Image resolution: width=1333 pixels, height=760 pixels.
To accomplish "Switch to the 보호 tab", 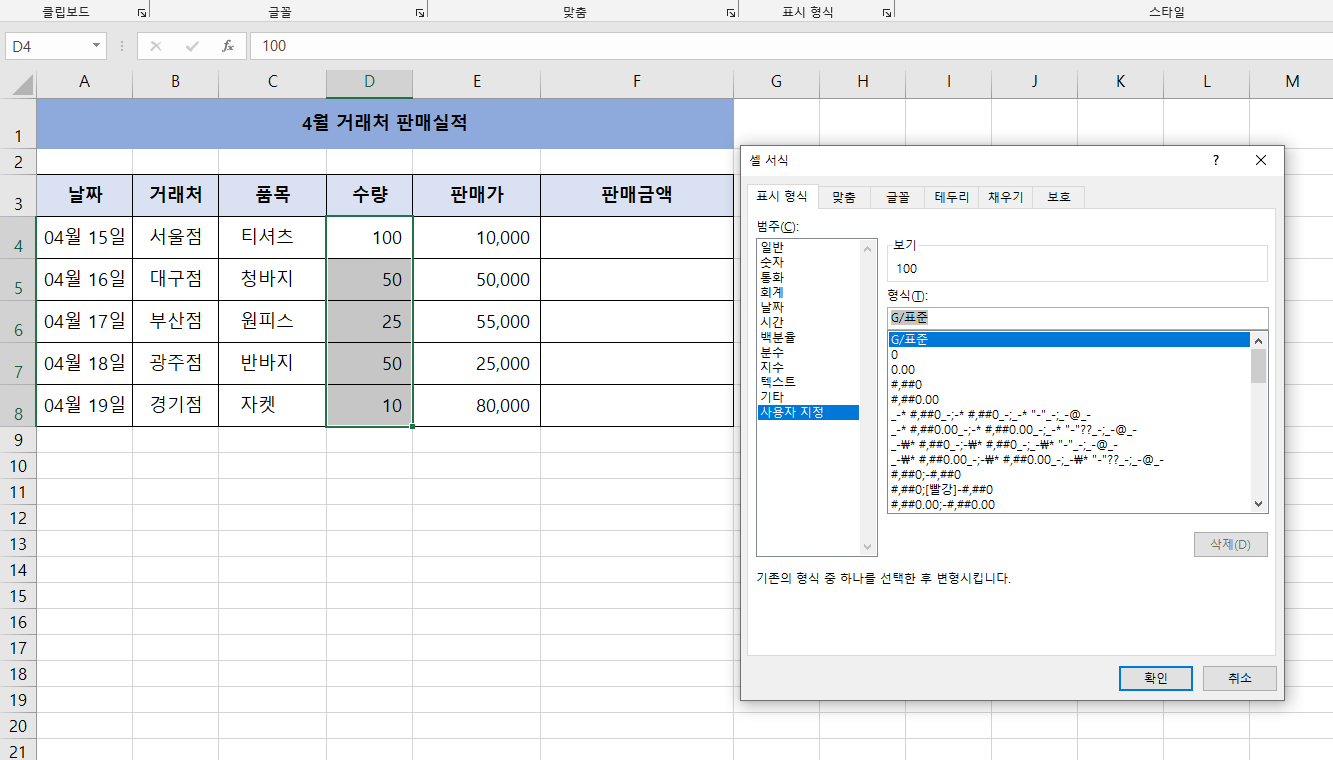I will tap(1059, 198).
